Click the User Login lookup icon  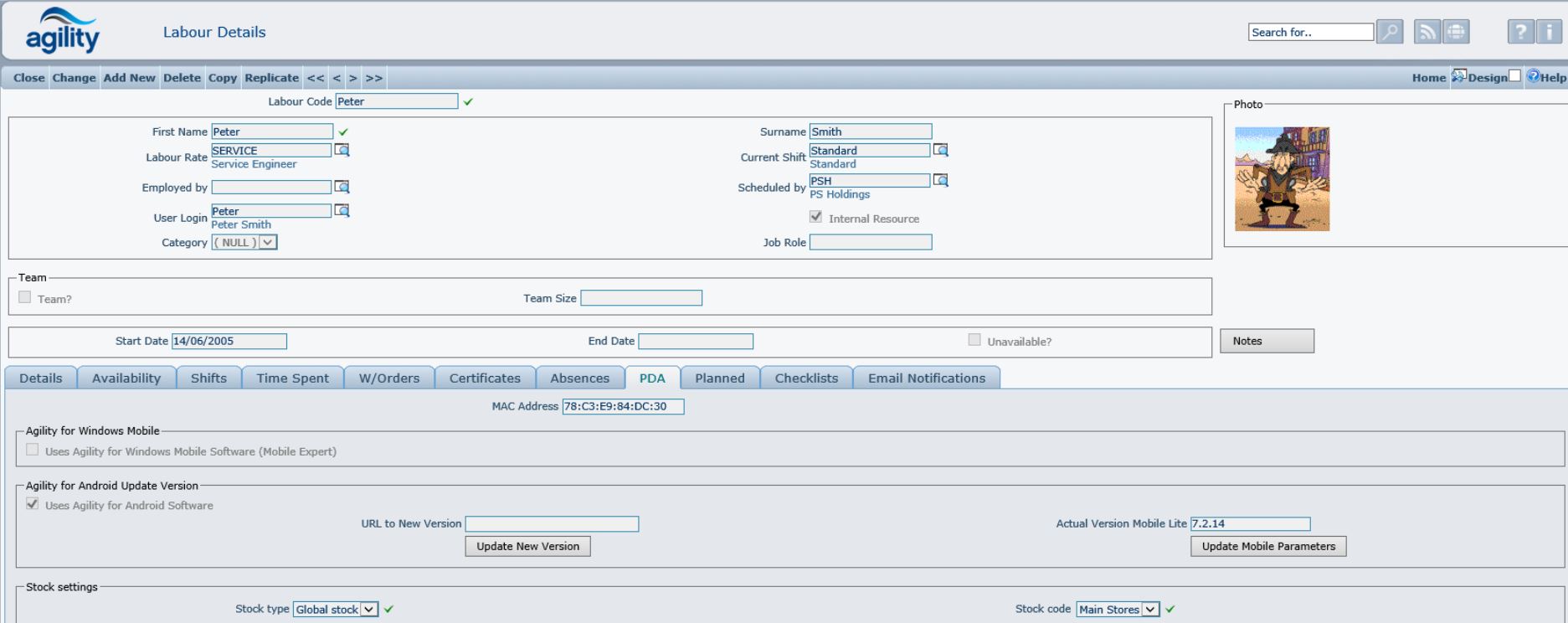[x=342, y=211]
